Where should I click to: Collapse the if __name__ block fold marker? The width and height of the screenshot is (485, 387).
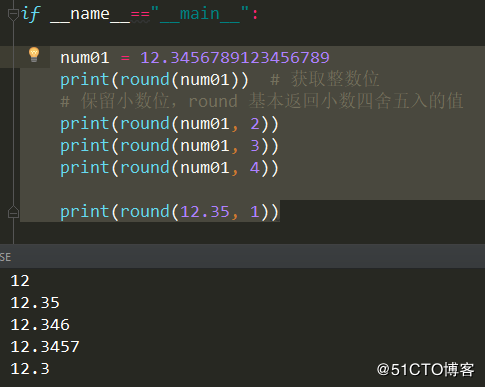[13, 15]
